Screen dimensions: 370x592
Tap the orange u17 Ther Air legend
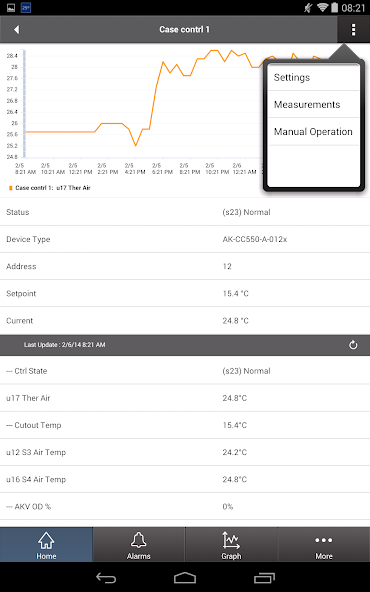pos(49,188)
